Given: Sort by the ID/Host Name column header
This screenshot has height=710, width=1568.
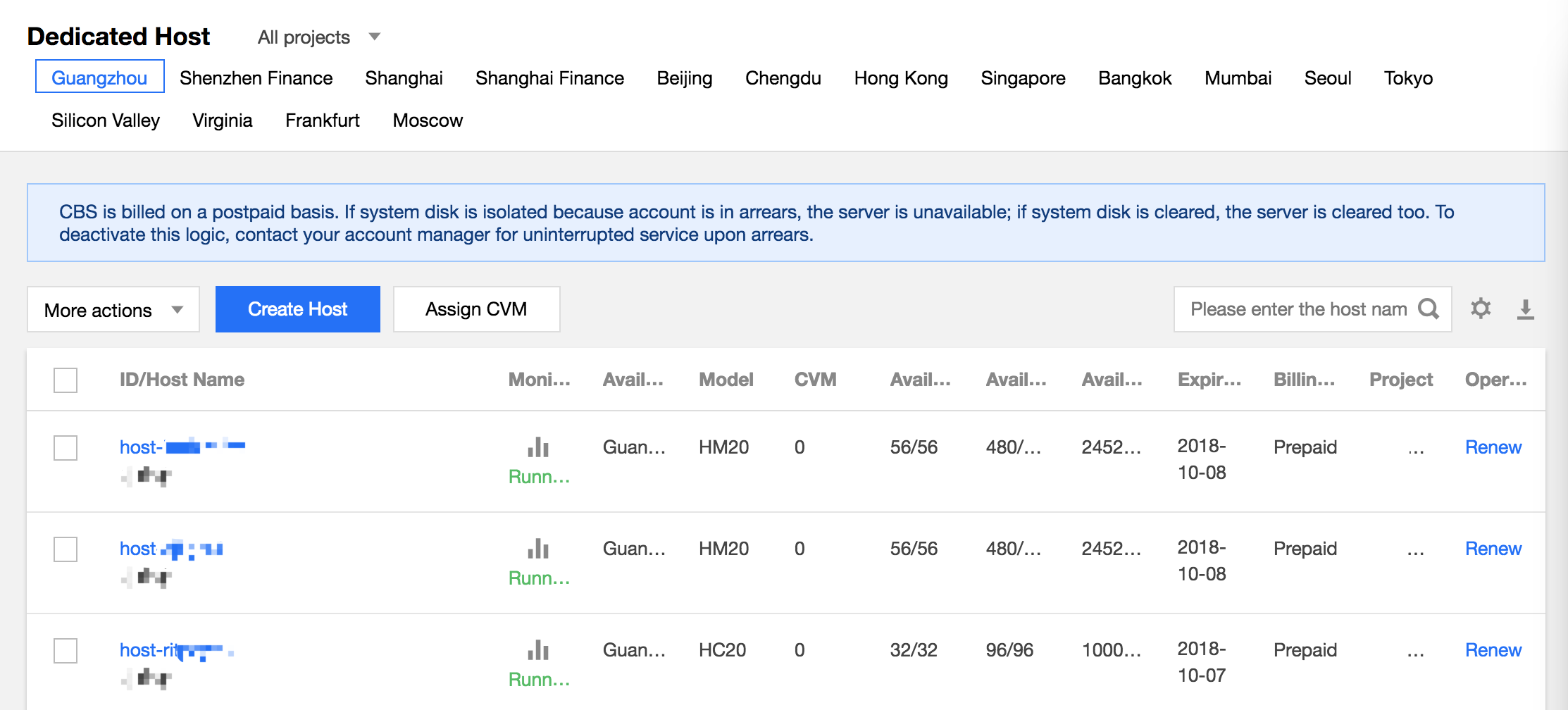Looking at the screenshot, I should 182,380.
